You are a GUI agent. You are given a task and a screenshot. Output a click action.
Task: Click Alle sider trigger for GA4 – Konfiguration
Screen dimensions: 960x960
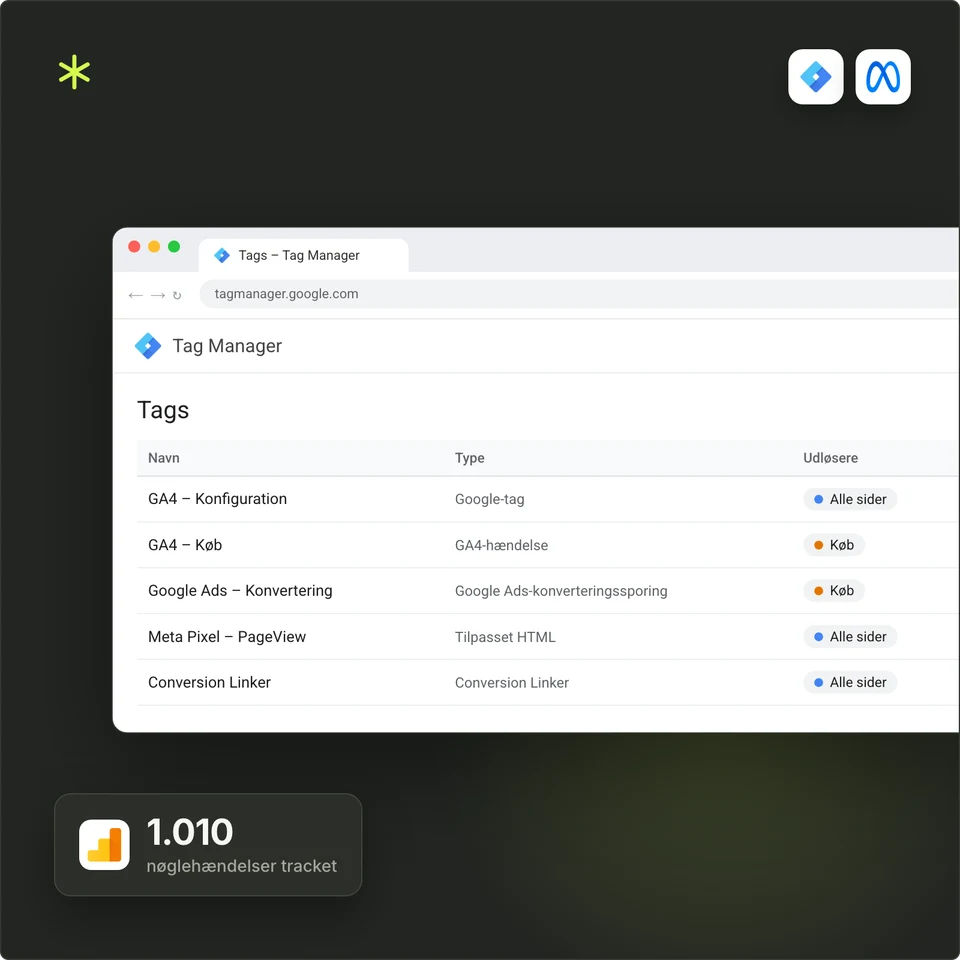(850, 500)
